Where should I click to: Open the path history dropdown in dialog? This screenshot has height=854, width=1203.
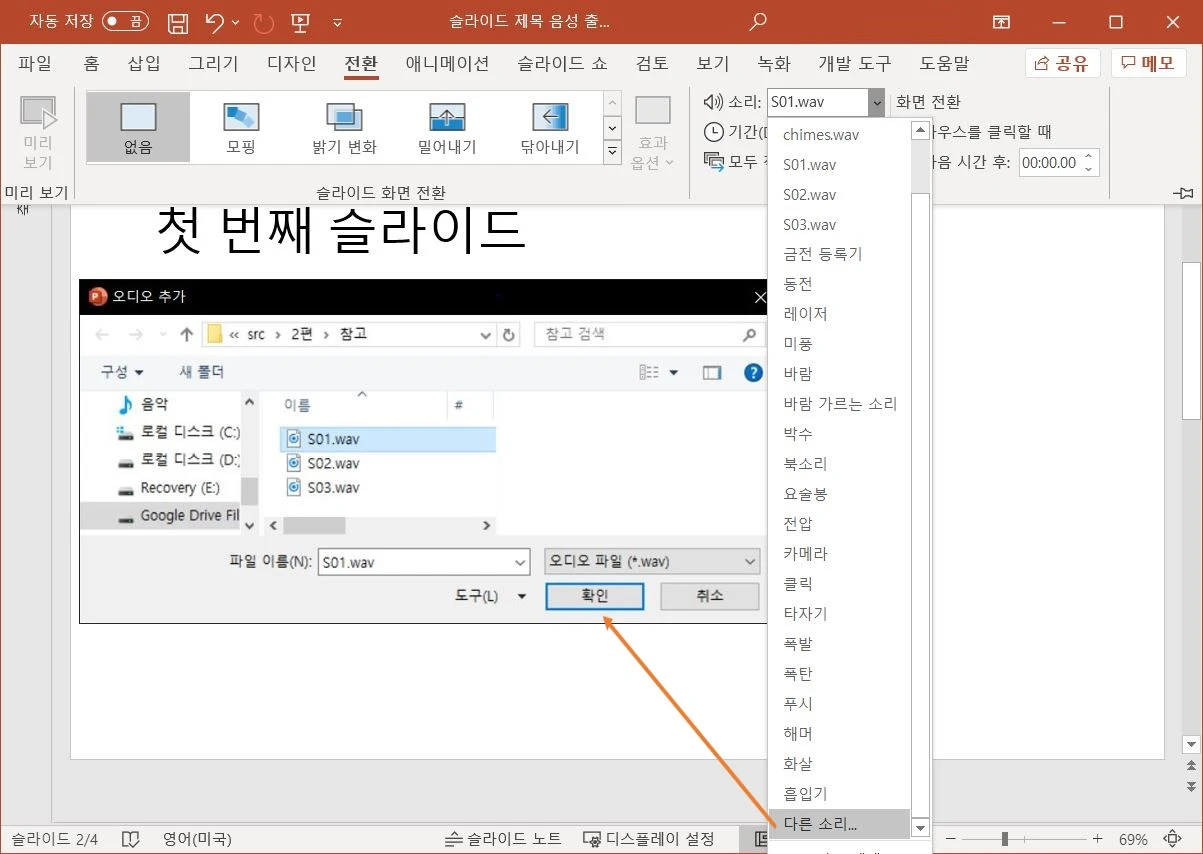(486, 334)
